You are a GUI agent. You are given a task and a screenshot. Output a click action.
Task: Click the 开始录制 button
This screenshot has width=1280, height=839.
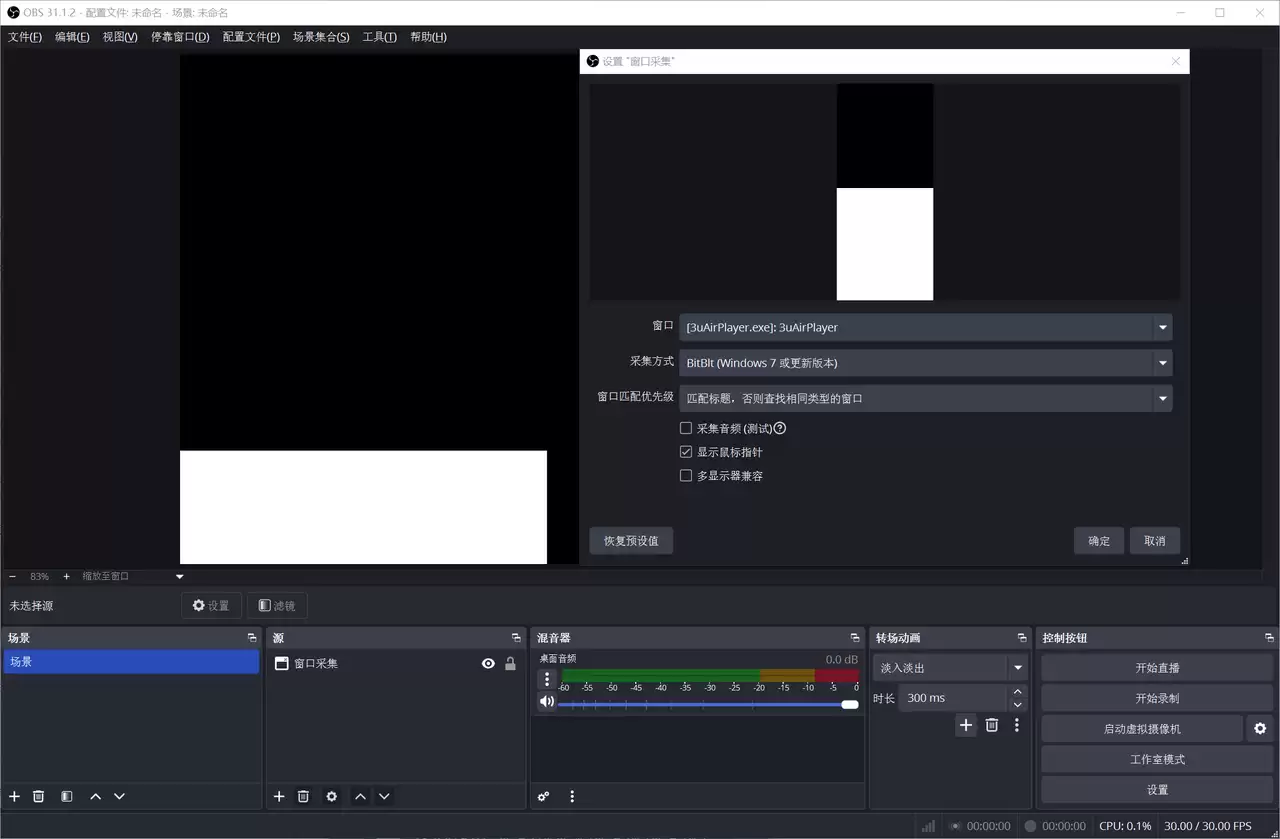[1157, 698]
